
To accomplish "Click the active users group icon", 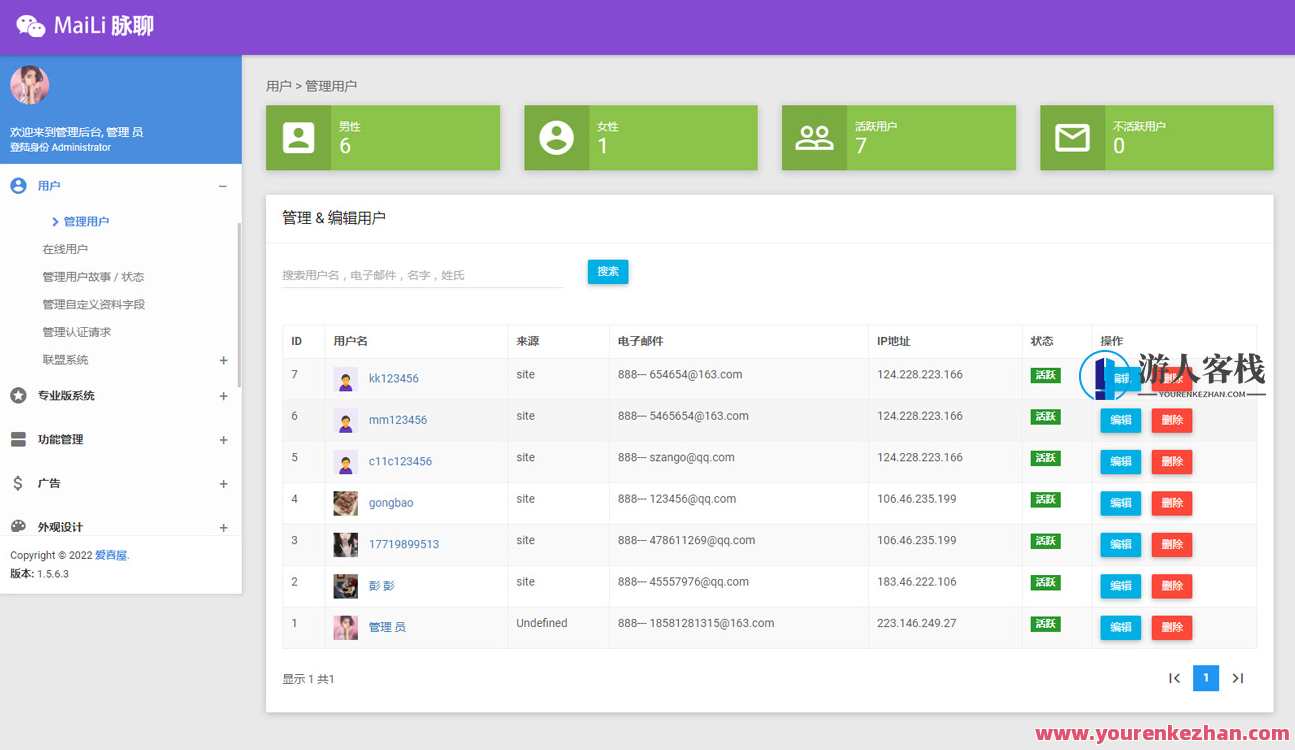I will coord(814,137).
